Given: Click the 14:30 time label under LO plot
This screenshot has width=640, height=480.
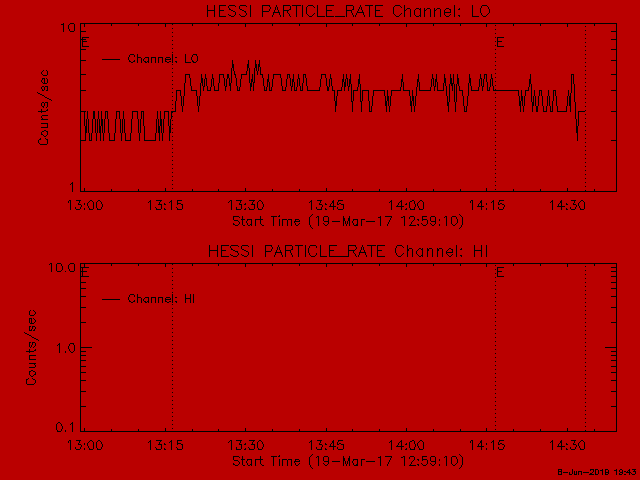Looking at the screenshot, I should [567, 205].
